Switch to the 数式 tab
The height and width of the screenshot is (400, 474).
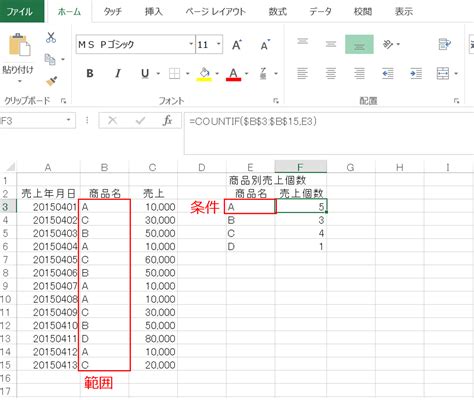pos(278,12)
